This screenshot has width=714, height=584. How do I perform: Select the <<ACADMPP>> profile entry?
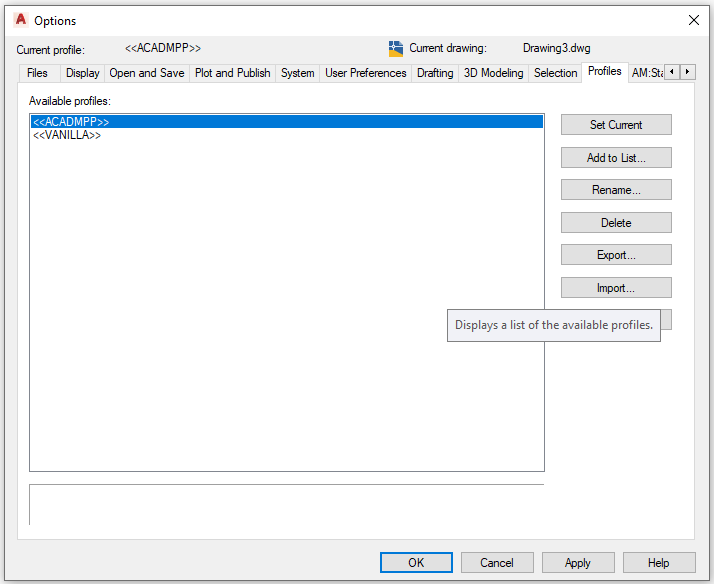[70, 122]
